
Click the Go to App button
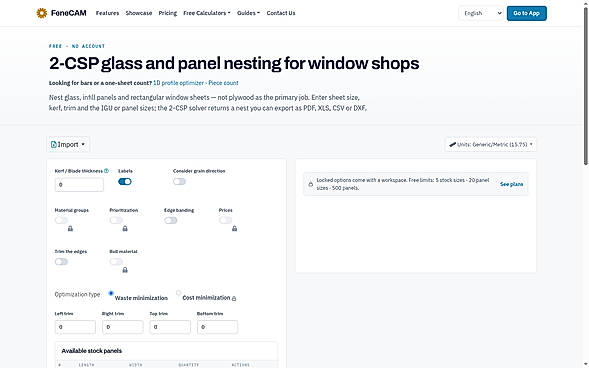(x=527, y=13)
